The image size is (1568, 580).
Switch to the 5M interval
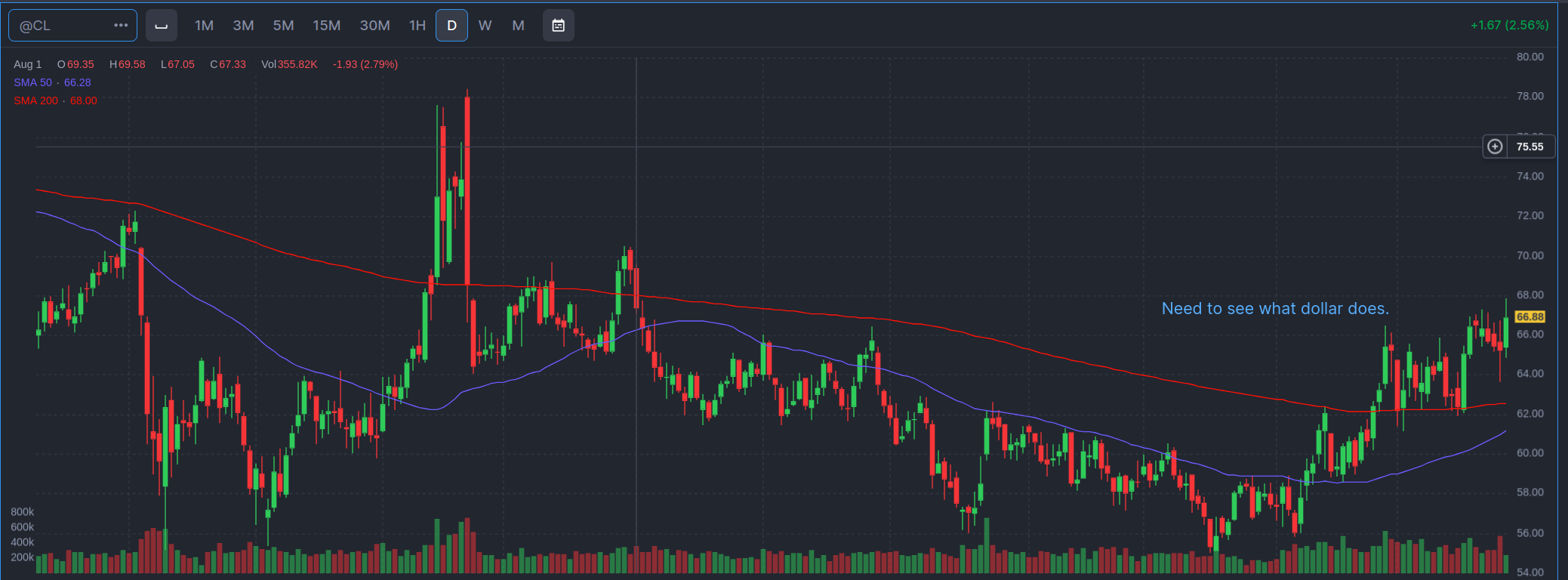pyautogui.click(x=283, y=25)
